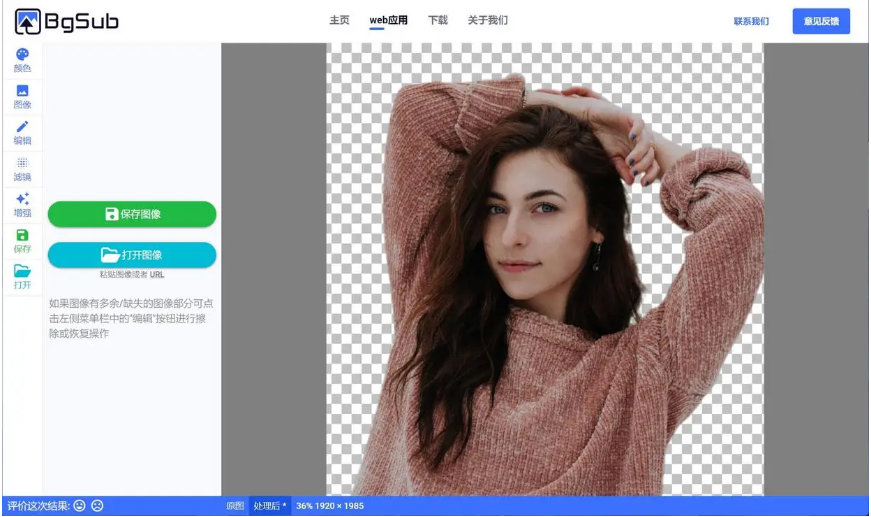Click the green 保存图像 button
This screenshot has height=517, width=871.
click(132, 214)
